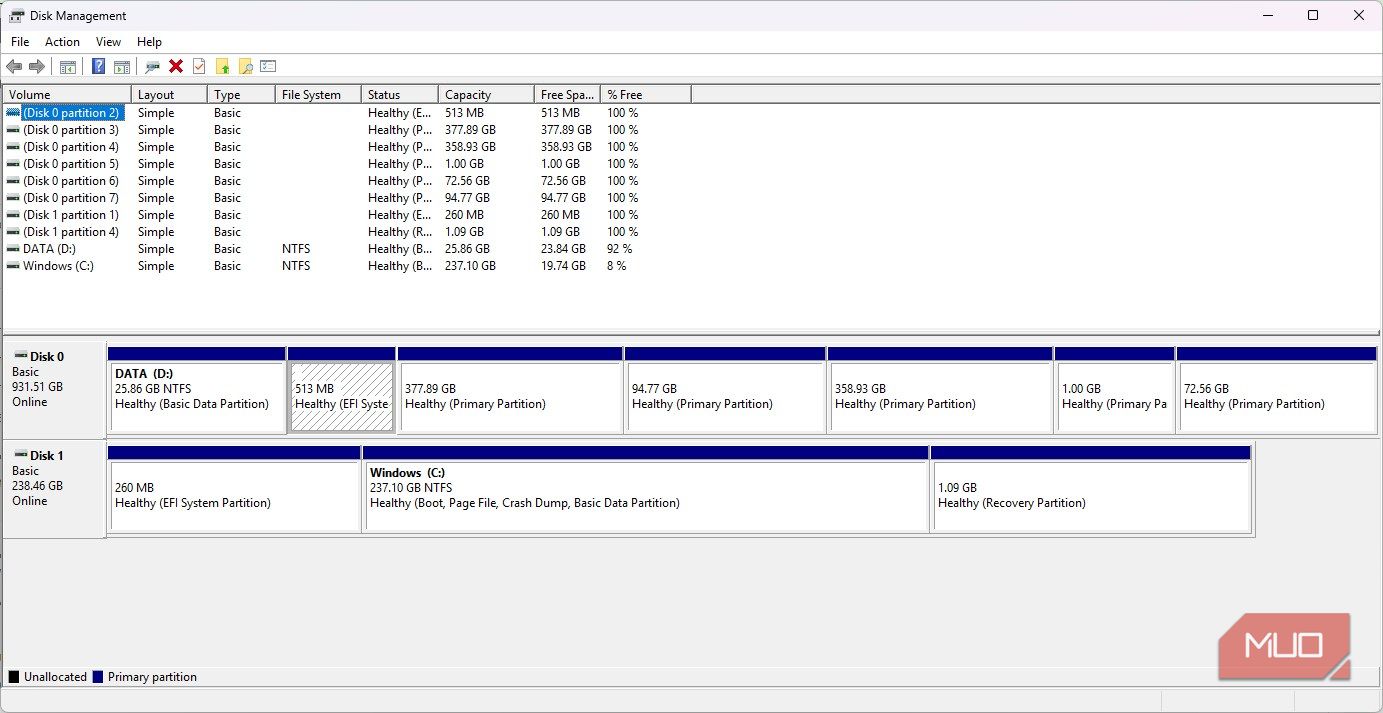Select the hatched 513 MB EFI partition block
This screenshot has width=1383, height=713.
point(341,390)
